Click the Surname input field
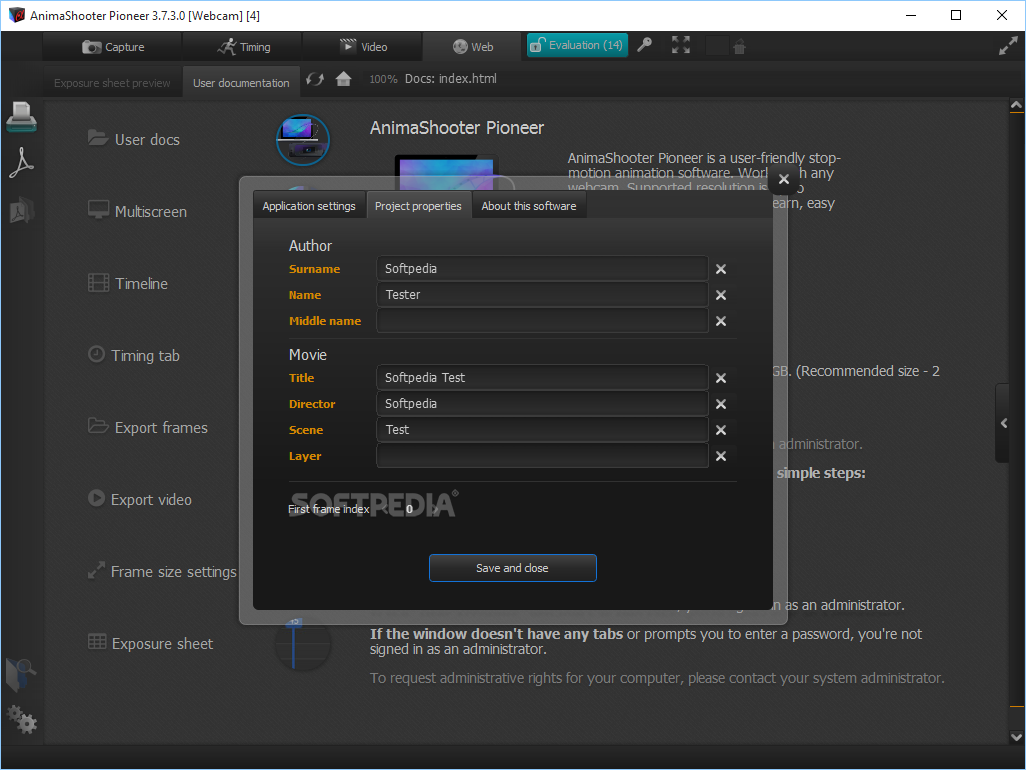Screen dimensions: 1026x770 [542, 269]
